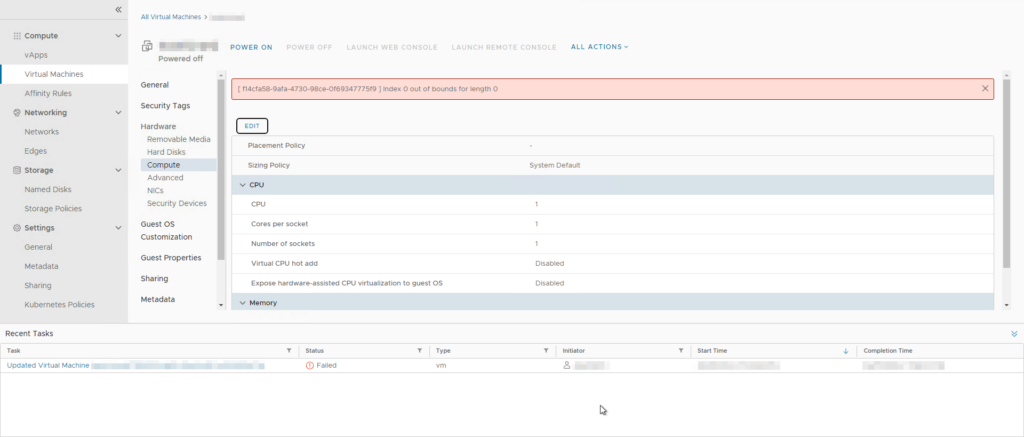Open the Initiator column filter
Viewport: 1024px width, 437px height.
680,351
